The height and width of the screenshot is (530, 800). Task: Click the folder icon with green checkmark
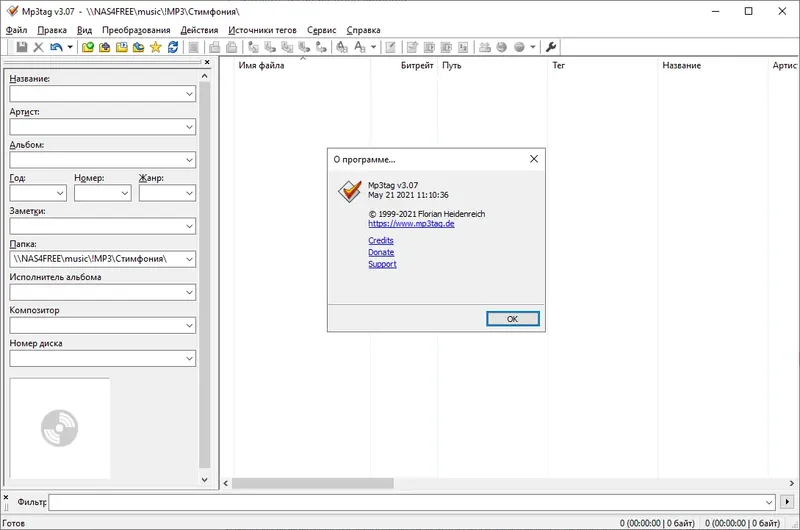[x=88, y=47]
